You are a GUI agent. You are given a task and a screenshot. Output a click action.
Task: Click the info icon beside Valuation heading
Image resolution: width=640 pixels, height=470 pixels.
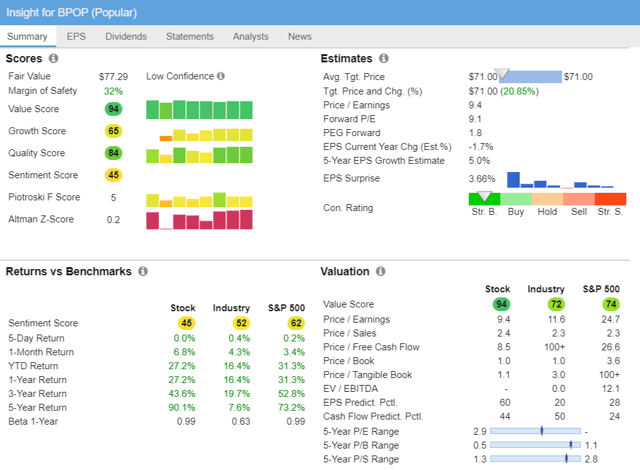380,271
